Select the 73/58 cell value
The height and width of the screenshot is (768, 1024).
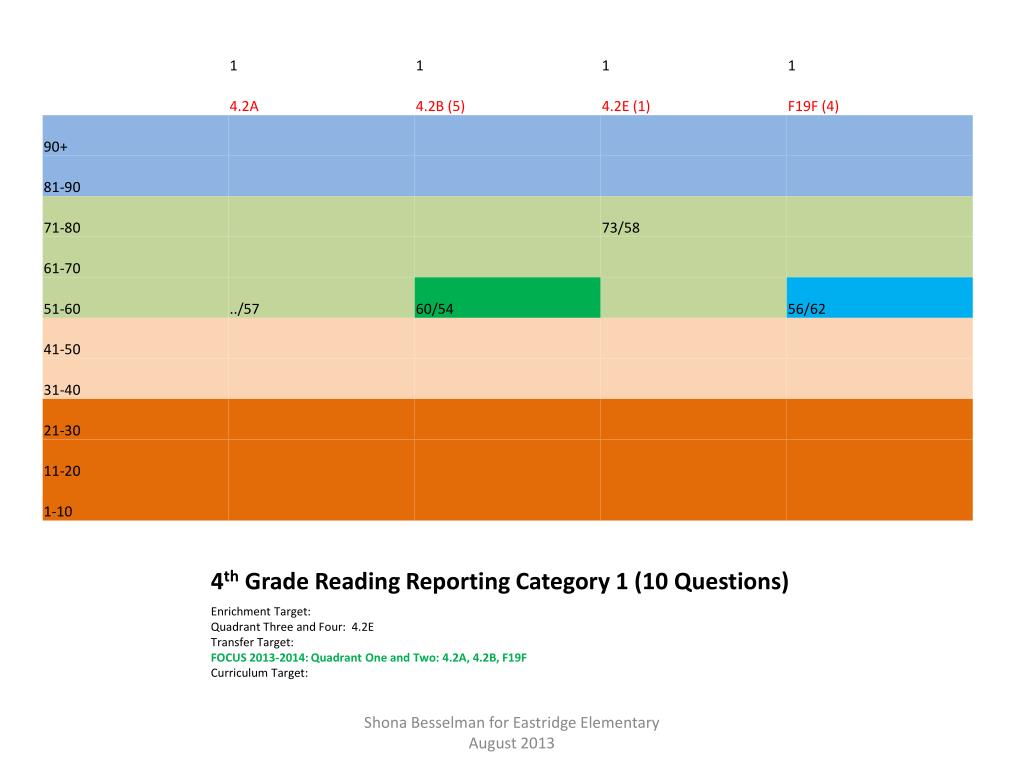[x=620, y=228]
